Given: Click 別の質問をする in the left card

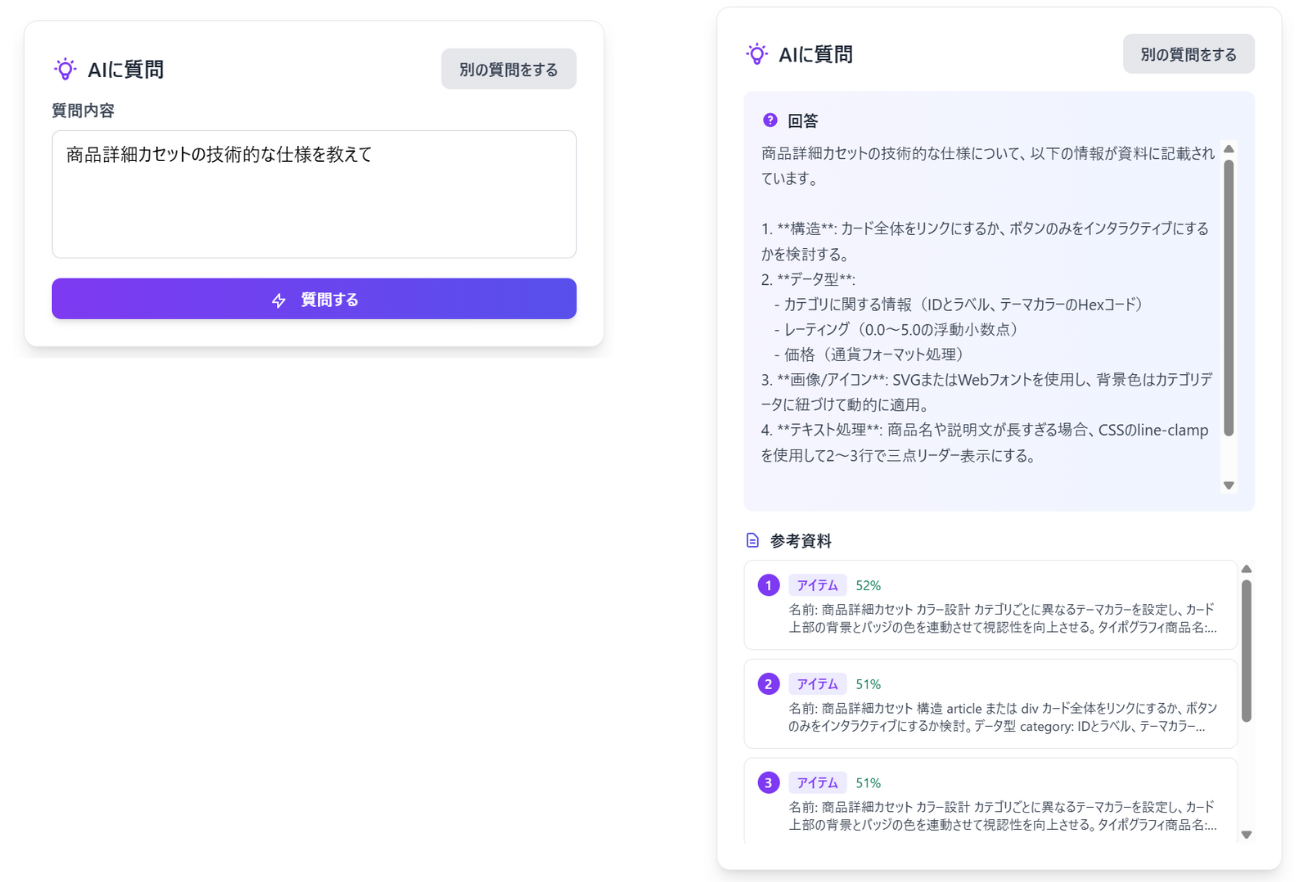Looking at the screenshot, I should click(x=508, y=69).
